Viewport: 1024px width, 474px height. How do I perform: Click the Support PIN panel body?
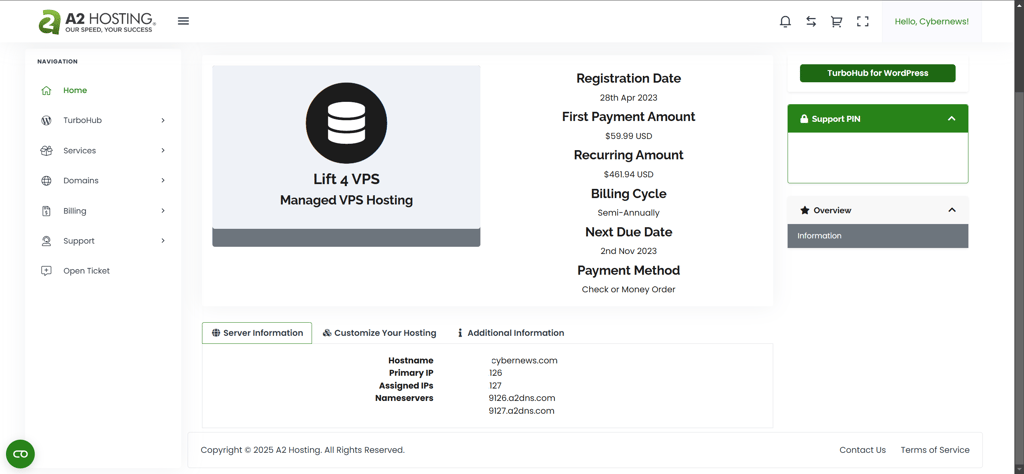click(x=878, y=157)
